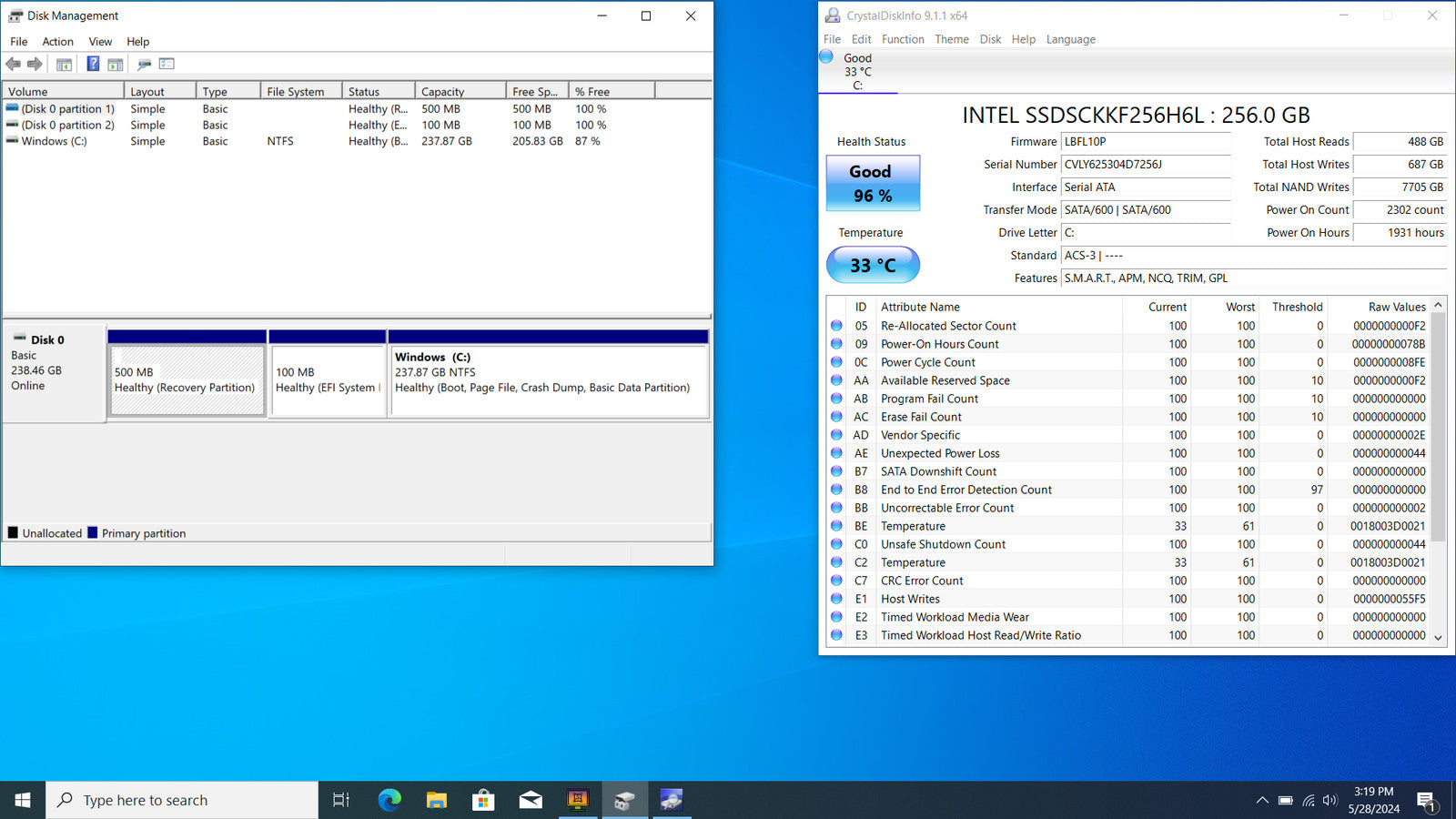This screenshot has height=819, width=1456.
Task: Open the Disk menu in CrystalDiskInfo
Action: pos(990,39)
